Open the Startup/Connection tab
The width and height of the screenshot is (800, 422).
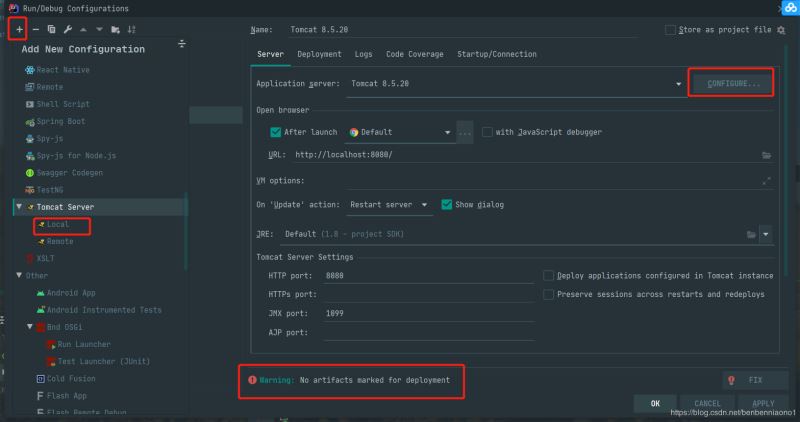(x=496, y=54)
